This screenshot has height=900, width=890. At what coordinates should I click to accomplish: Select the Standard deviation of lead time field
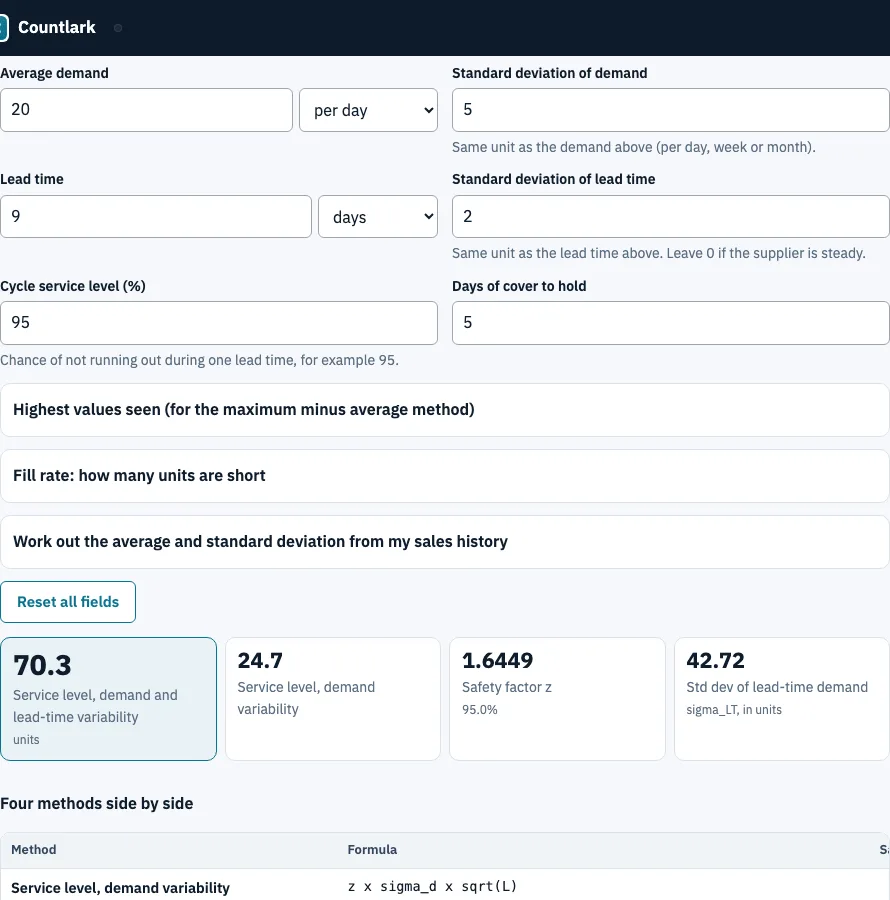pyautogui.click(x=671, y=216)
